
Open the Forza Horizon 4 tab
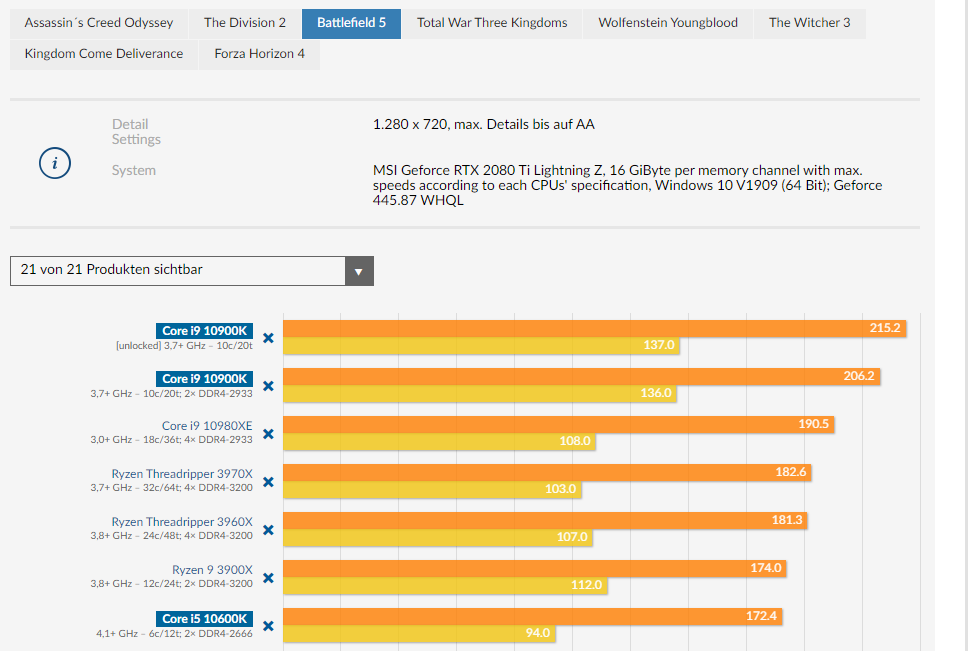tap(259, 54)
